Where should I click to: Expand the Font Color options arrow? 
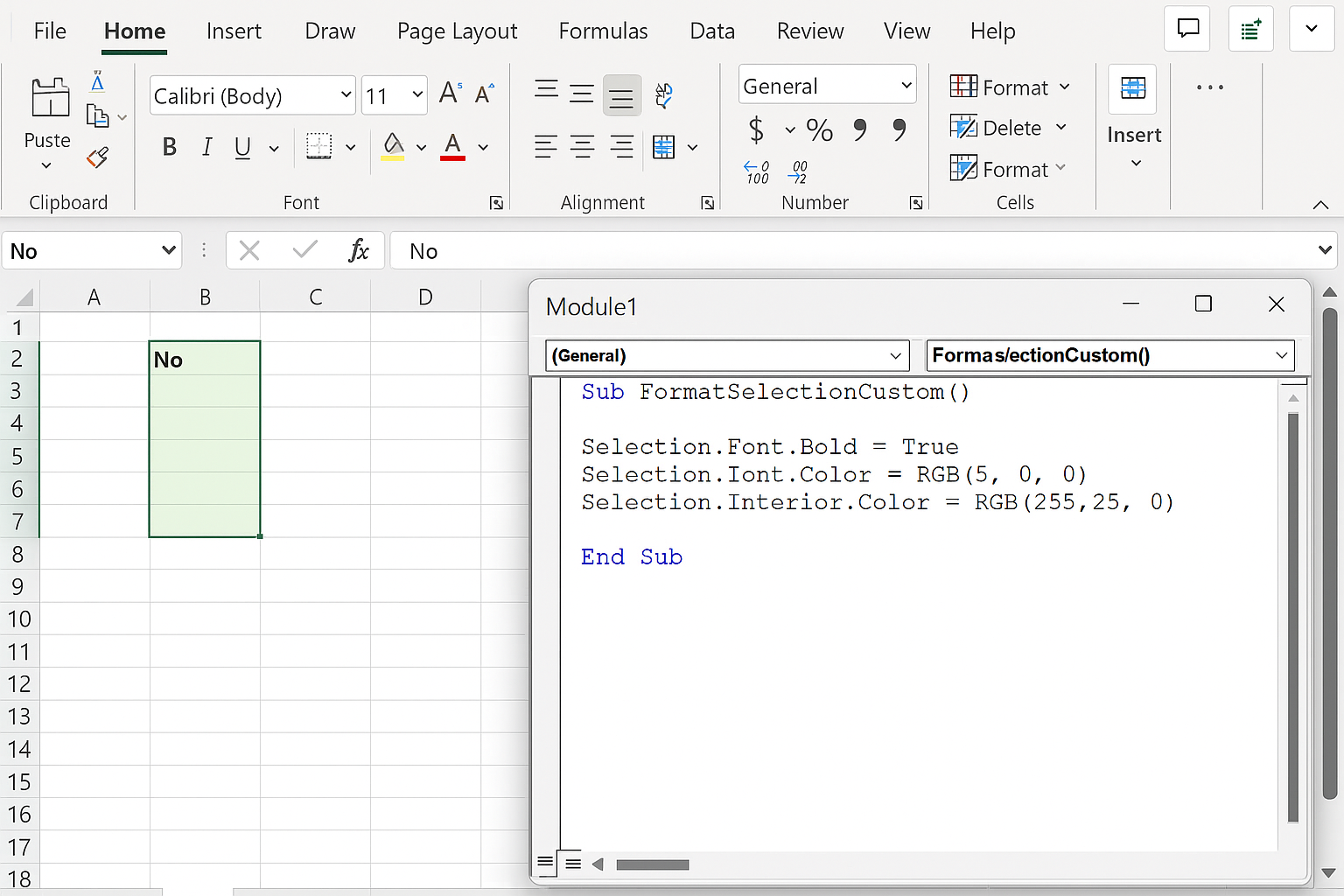[x=483, y=148]
